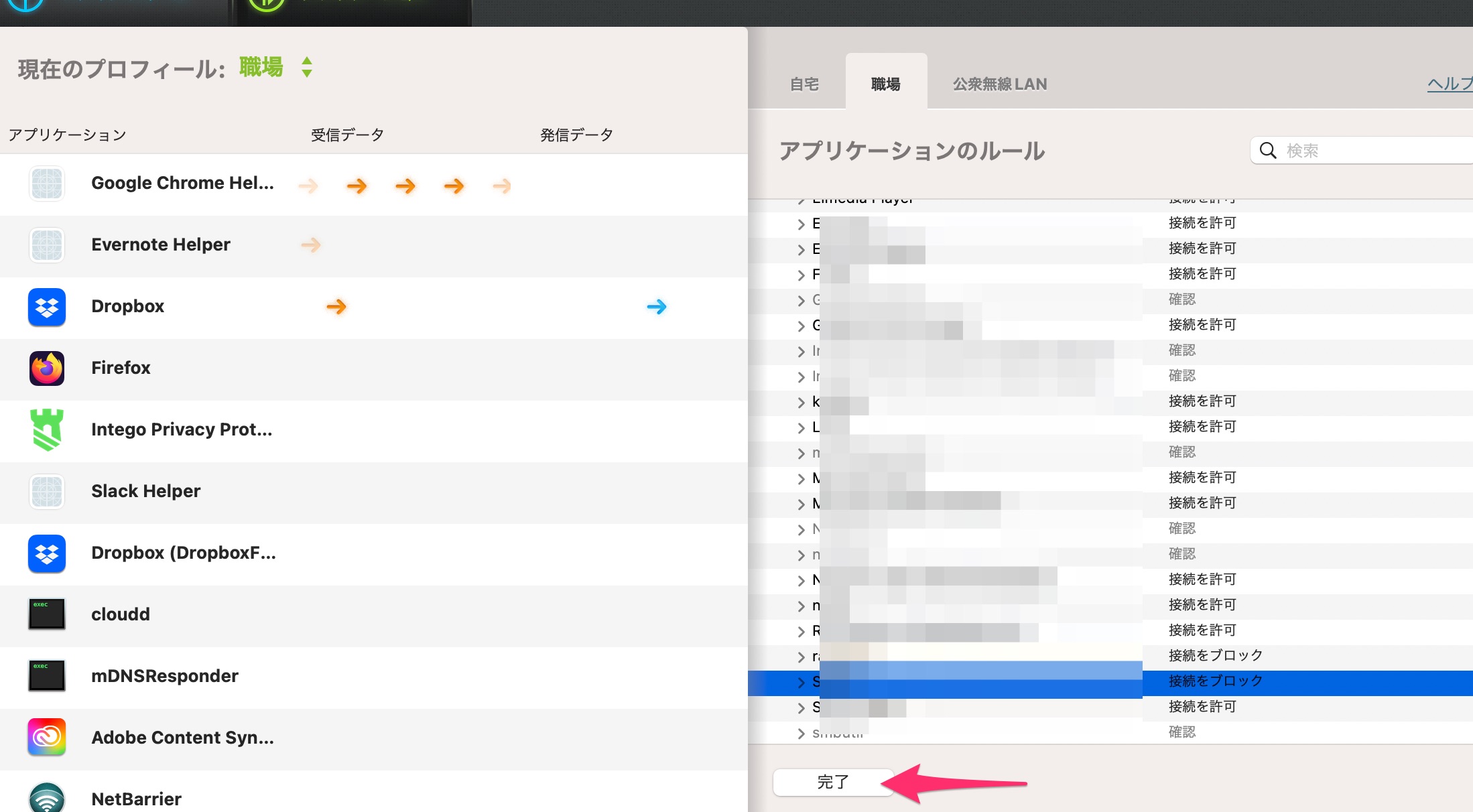Select the Adobe Content Syn... name
This screenshot has width=1473, height=812.
(x=182, y=738)
